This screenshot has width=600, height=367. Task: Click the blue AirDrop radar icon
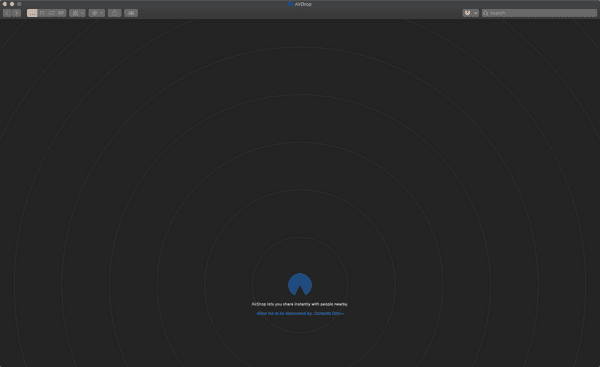(300, 284)
